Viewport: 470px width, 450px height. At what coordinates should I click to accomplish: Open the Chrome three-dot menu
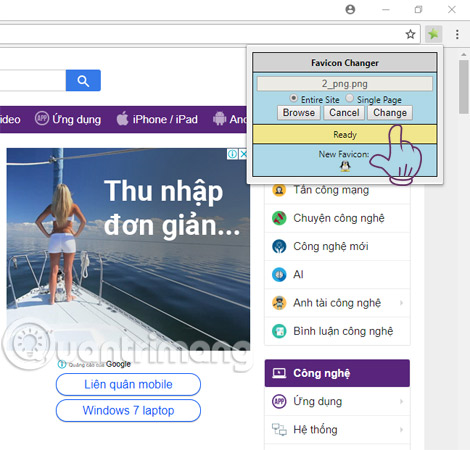[457, 34]
